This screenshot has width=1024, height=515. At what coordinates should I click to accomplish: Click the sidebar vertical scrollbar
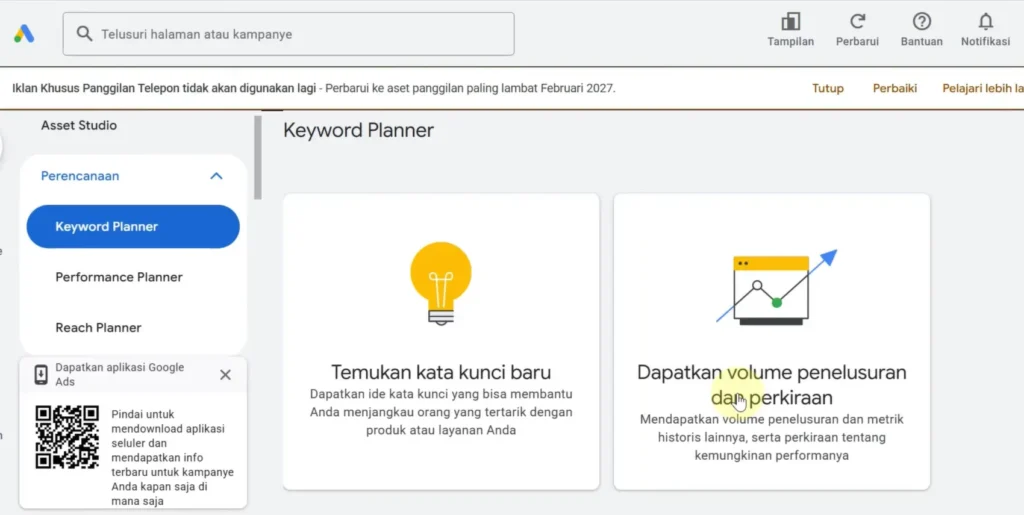click(x=258, y=158)
